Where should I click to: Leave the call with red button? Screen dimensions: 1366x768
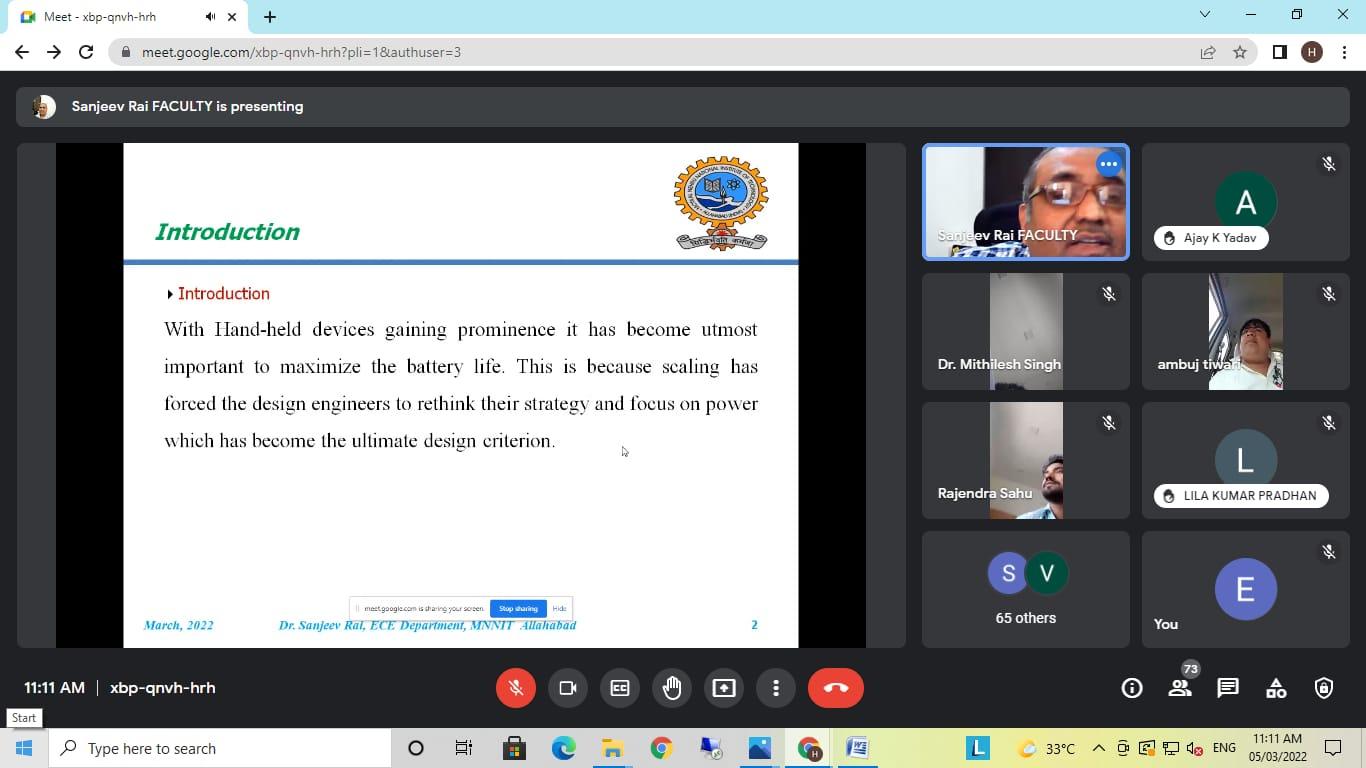(x=835, y=688)
